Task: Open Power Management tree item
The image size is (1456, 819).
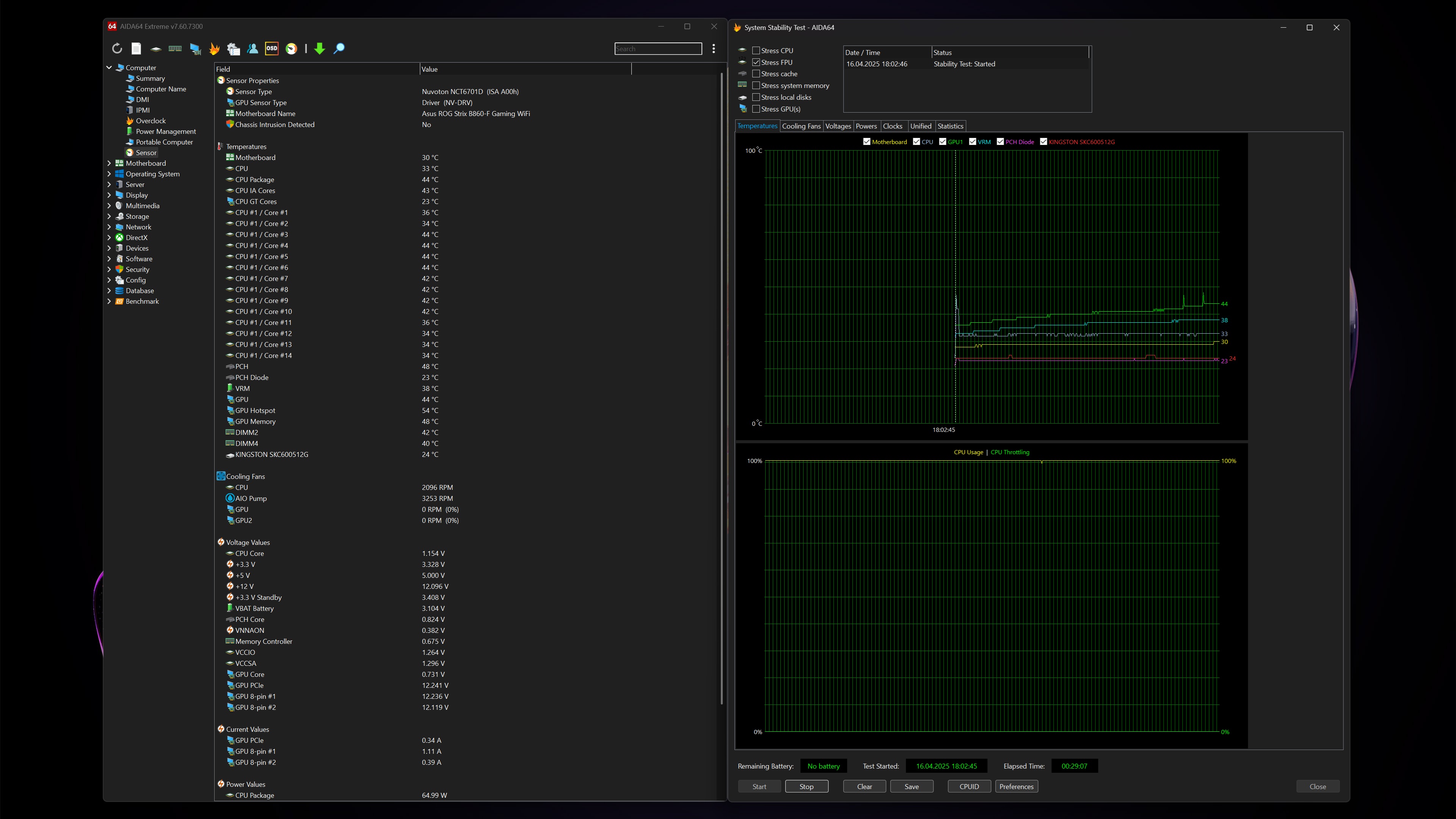Action: (166, 132)
